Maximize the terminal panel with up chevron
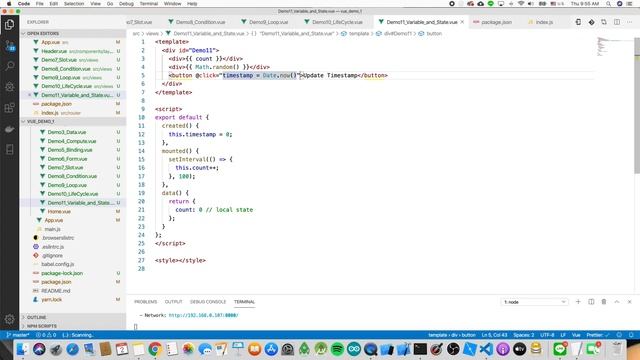The image size is (640, 360). 617,302
